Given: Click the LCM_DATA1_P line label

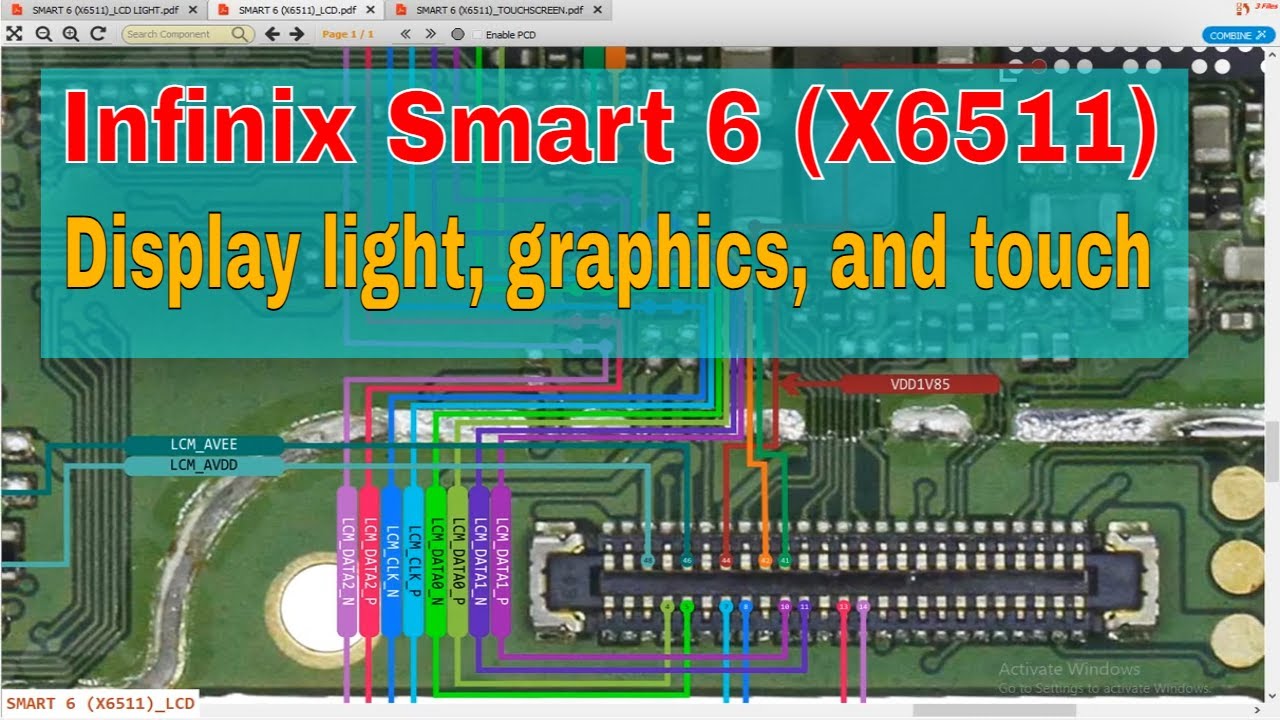Looking at the screenshot, I should point(501,561).
